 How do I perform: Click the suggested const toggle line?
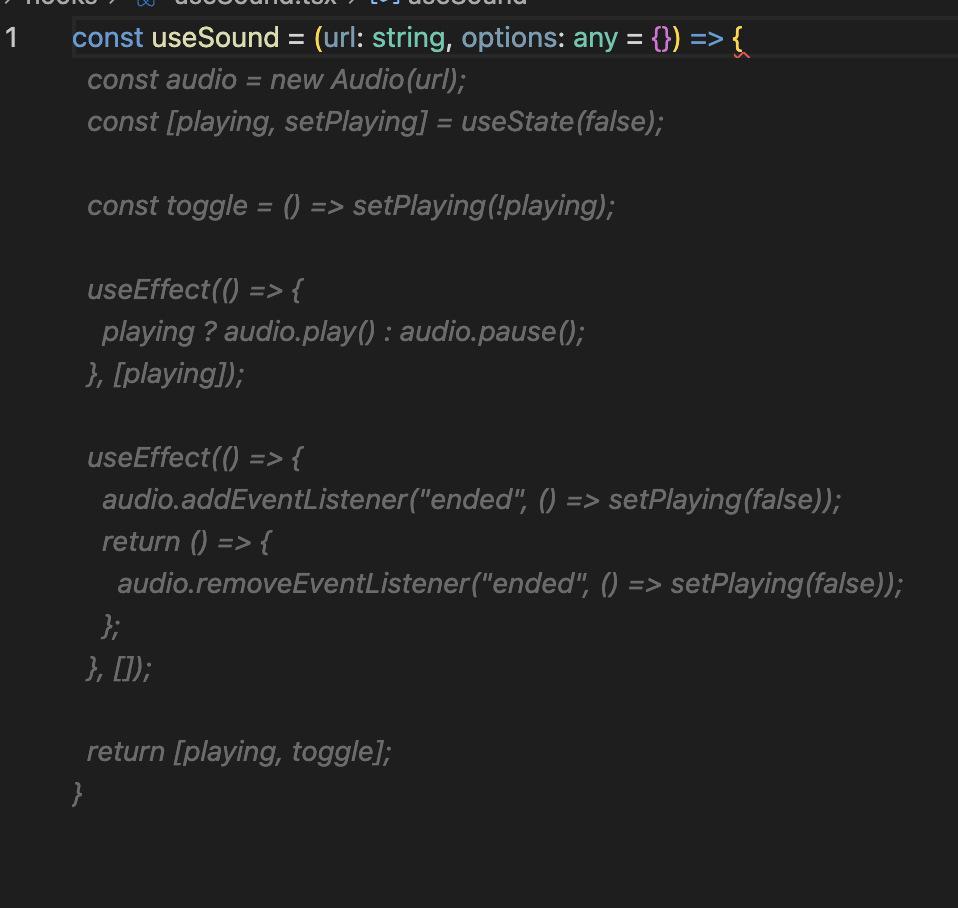click(x=350, y=206)
